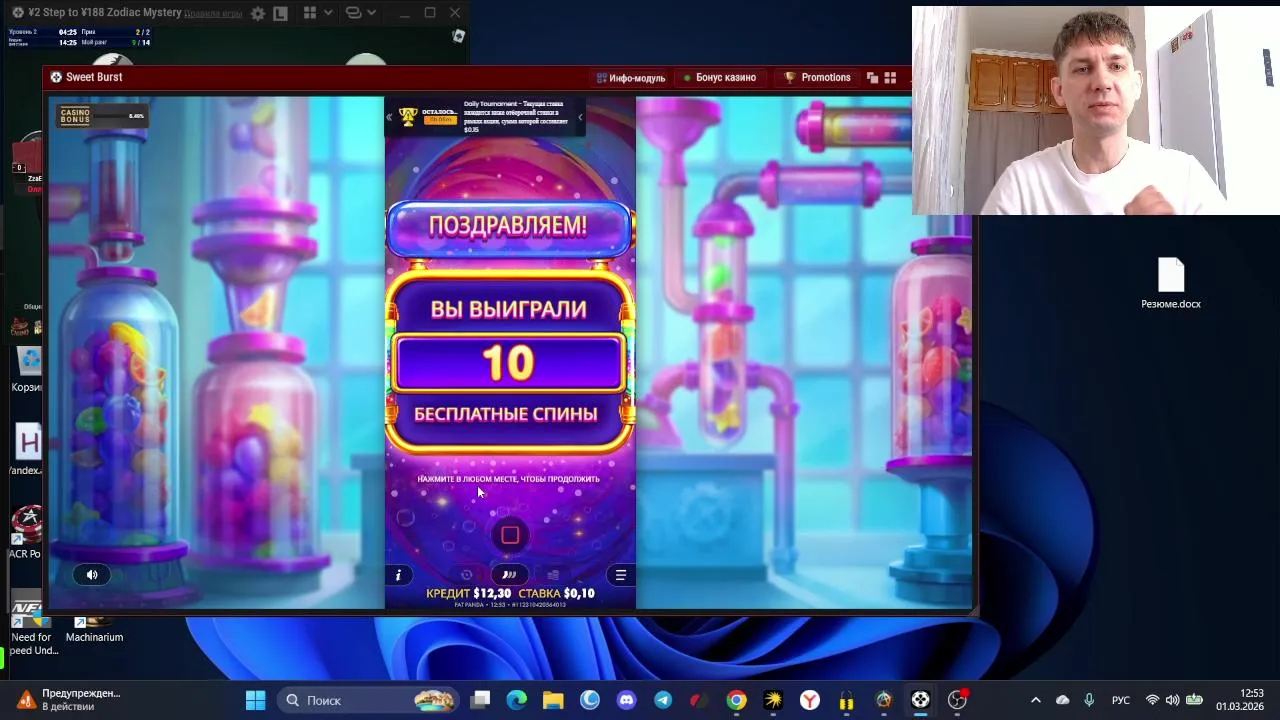Click the ПОЗДРАВЛЯЕМ! banner
The image size is (1280, 720).
pos(509,226)
